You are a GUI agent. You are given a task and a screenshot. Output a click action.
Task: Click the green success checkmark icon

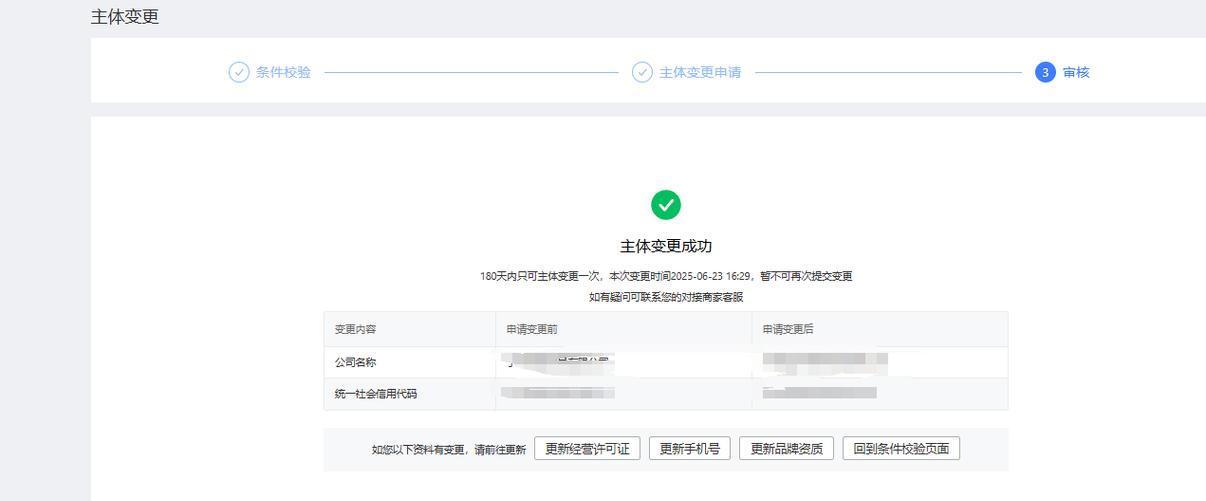(x=666, y=205)
